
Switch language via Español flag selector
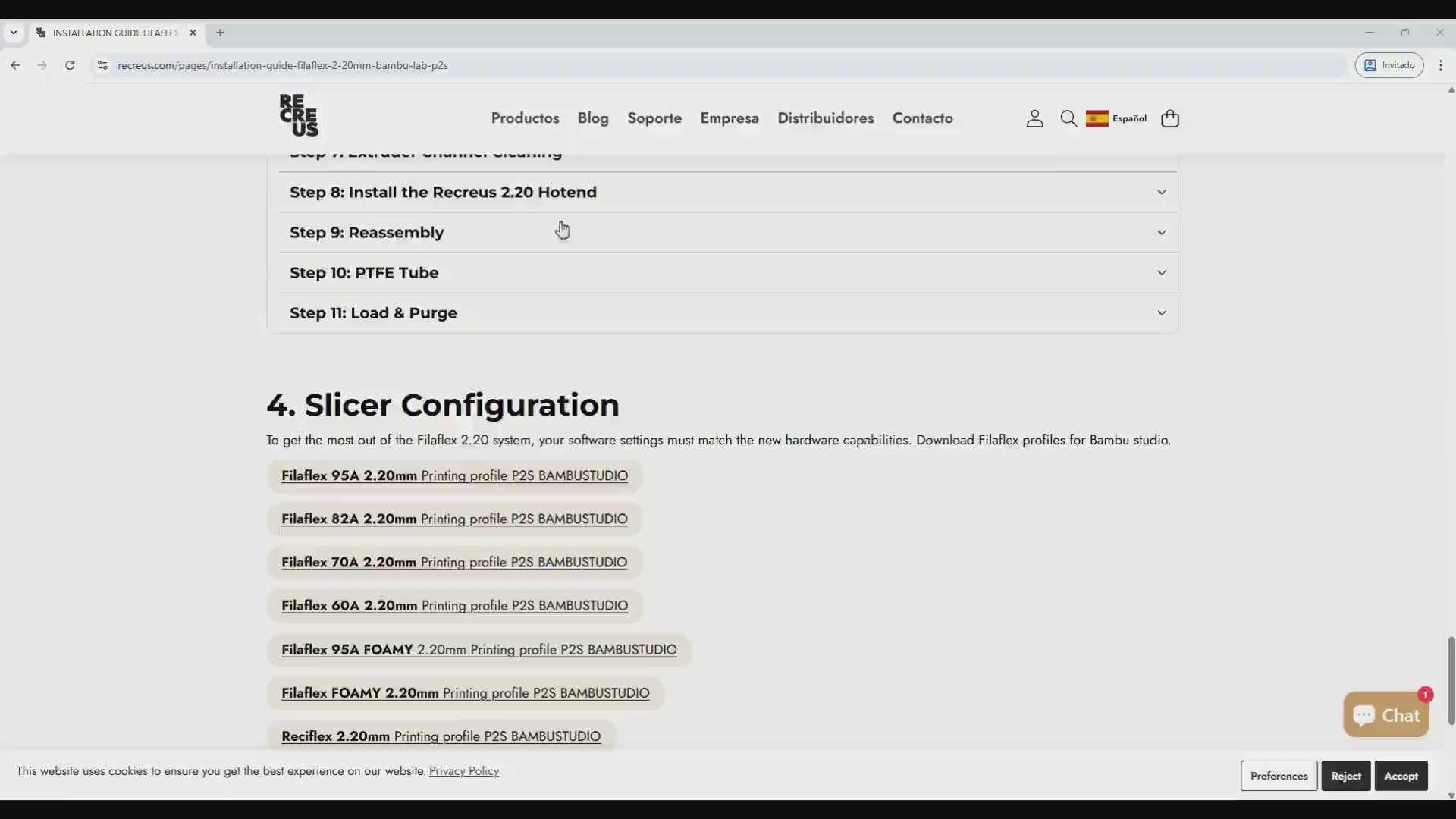point(1116,118)
